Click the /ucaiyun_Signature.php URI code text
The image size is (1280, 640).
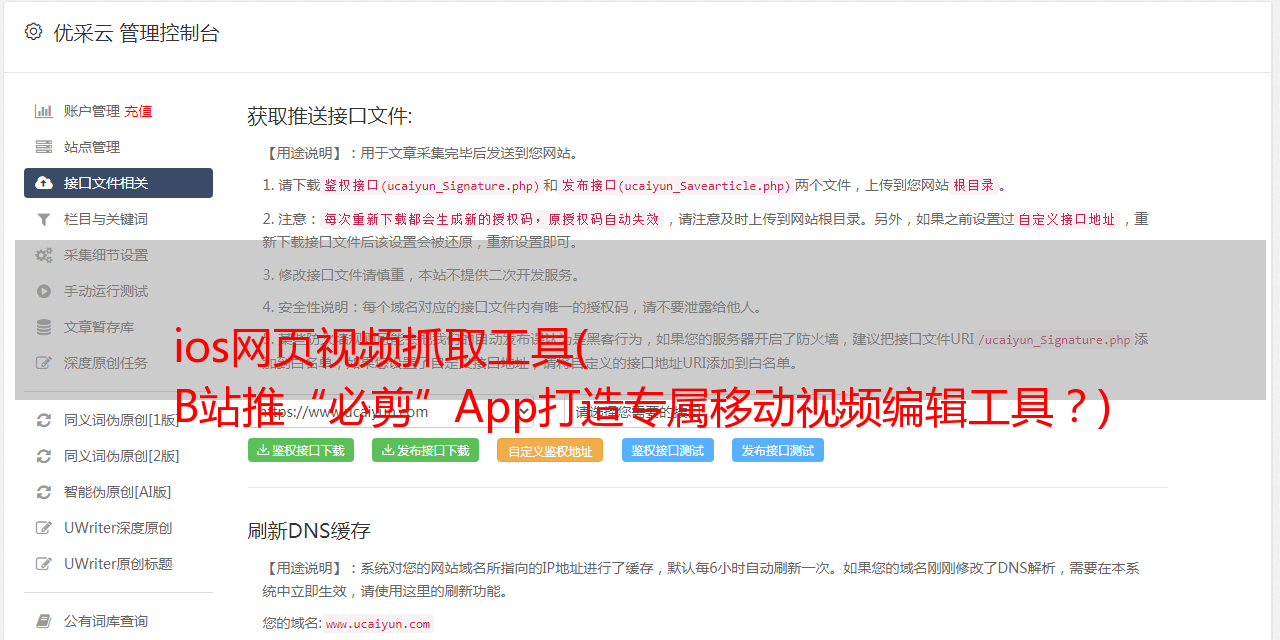(x=1054, y=340)
